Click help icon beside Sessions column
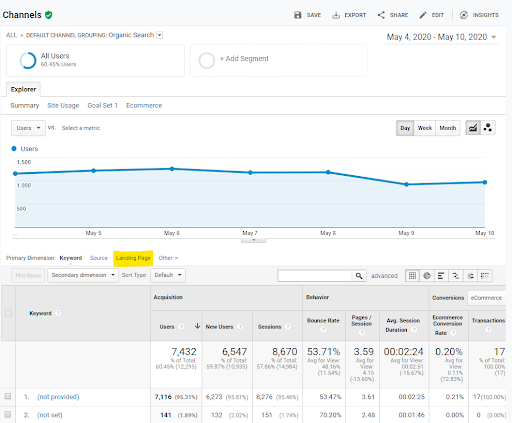This screenshot has width=512, height=423. [288, 327]
